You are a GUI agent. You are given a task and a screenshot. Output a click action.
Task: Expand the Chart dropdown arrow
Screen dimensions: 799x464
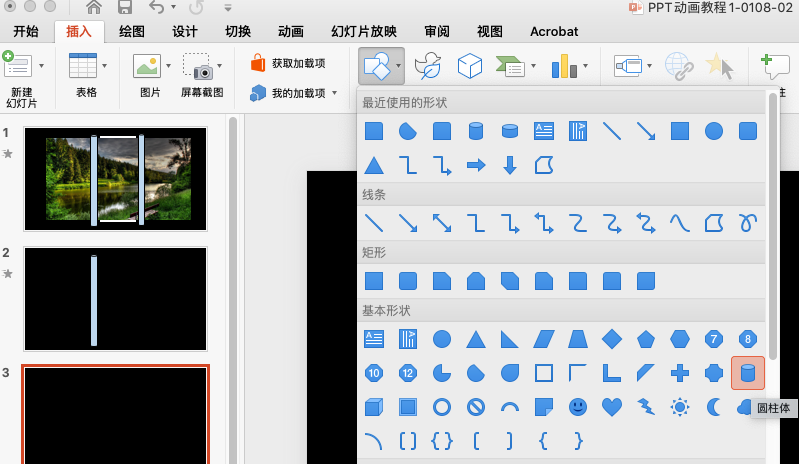click(x=585, y=66)
